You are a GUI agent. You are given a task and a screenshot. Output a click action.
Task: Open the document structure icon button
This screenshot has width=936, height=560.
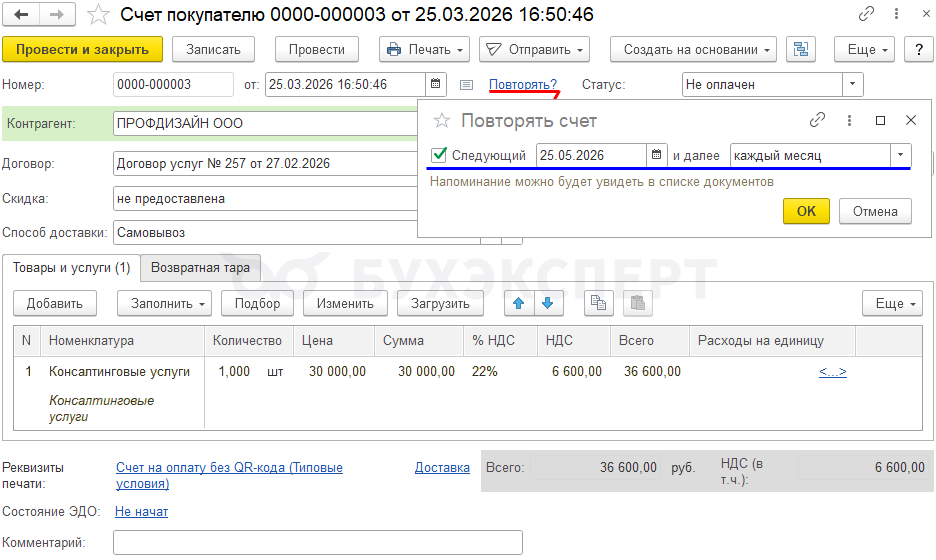[800, 49]
